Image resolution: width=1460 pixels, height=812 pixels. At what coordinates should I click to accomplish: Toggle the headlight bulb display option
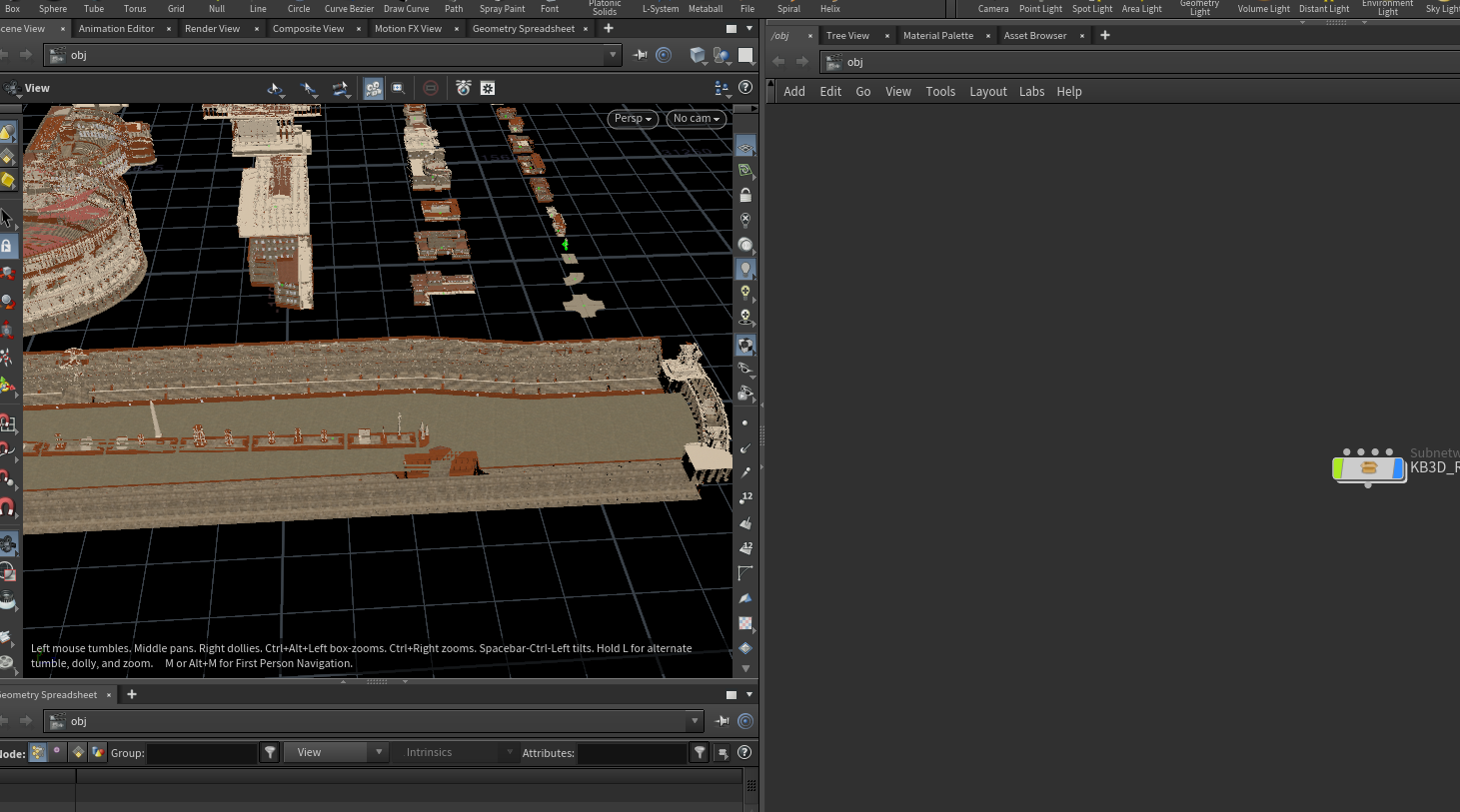pos(745,269)
